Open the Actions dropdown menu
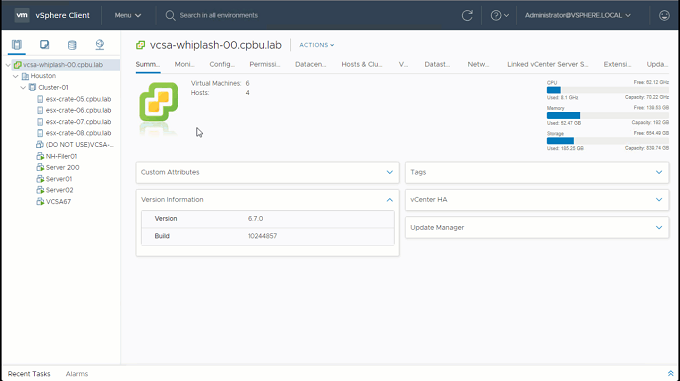 coord(317,45)
